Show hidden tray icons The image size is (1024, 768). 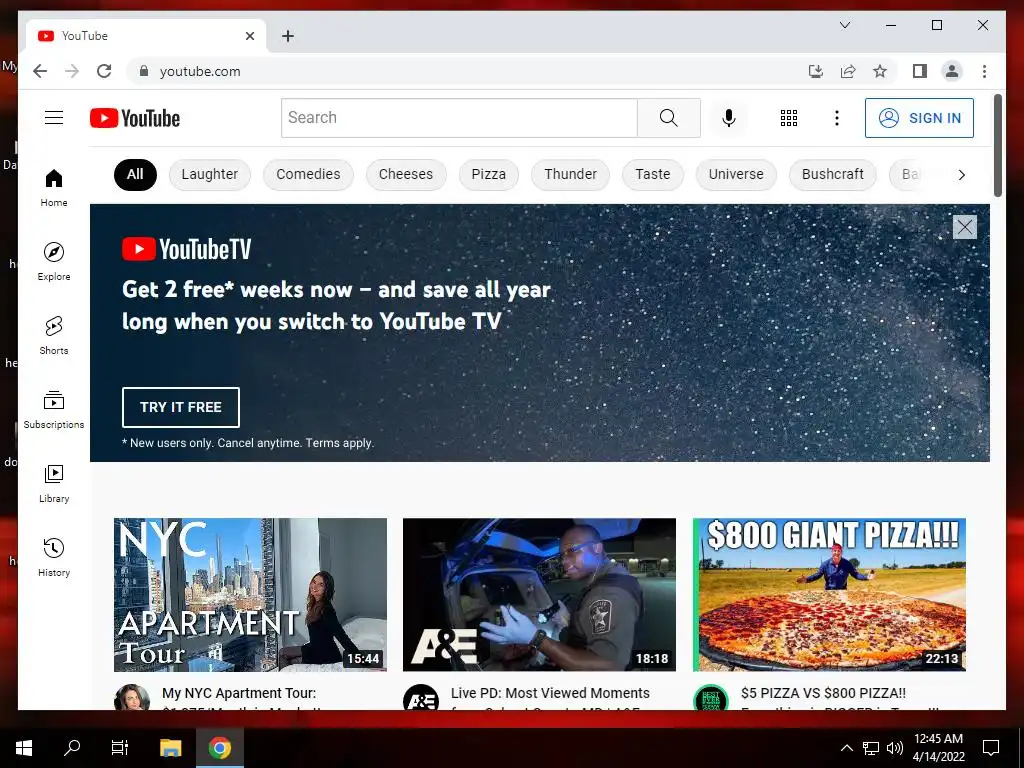coord(846,748)
